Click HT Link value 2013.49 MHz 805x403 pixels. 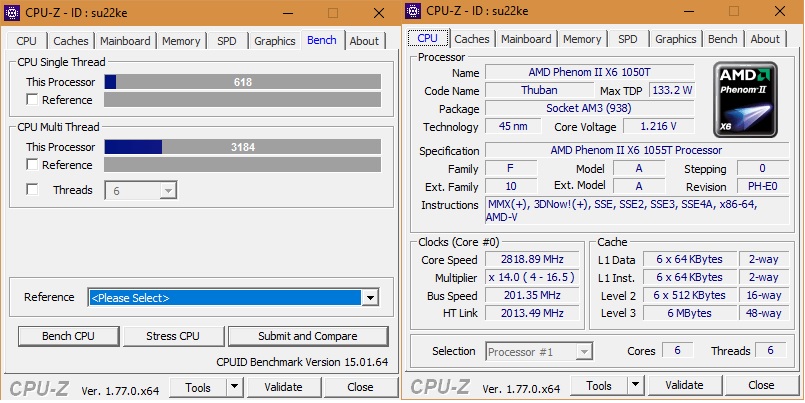[x=532, y=313]
